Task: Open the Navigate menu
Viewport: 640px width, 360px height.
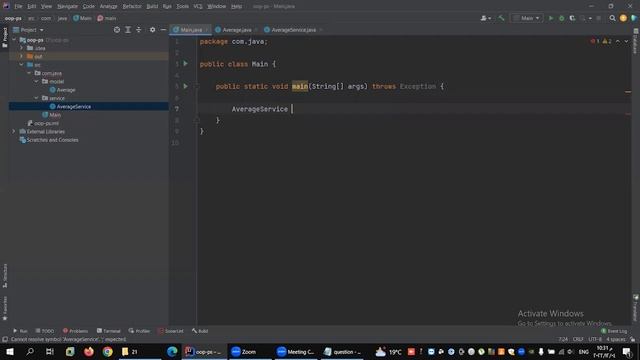Action: tap(67, 7)
